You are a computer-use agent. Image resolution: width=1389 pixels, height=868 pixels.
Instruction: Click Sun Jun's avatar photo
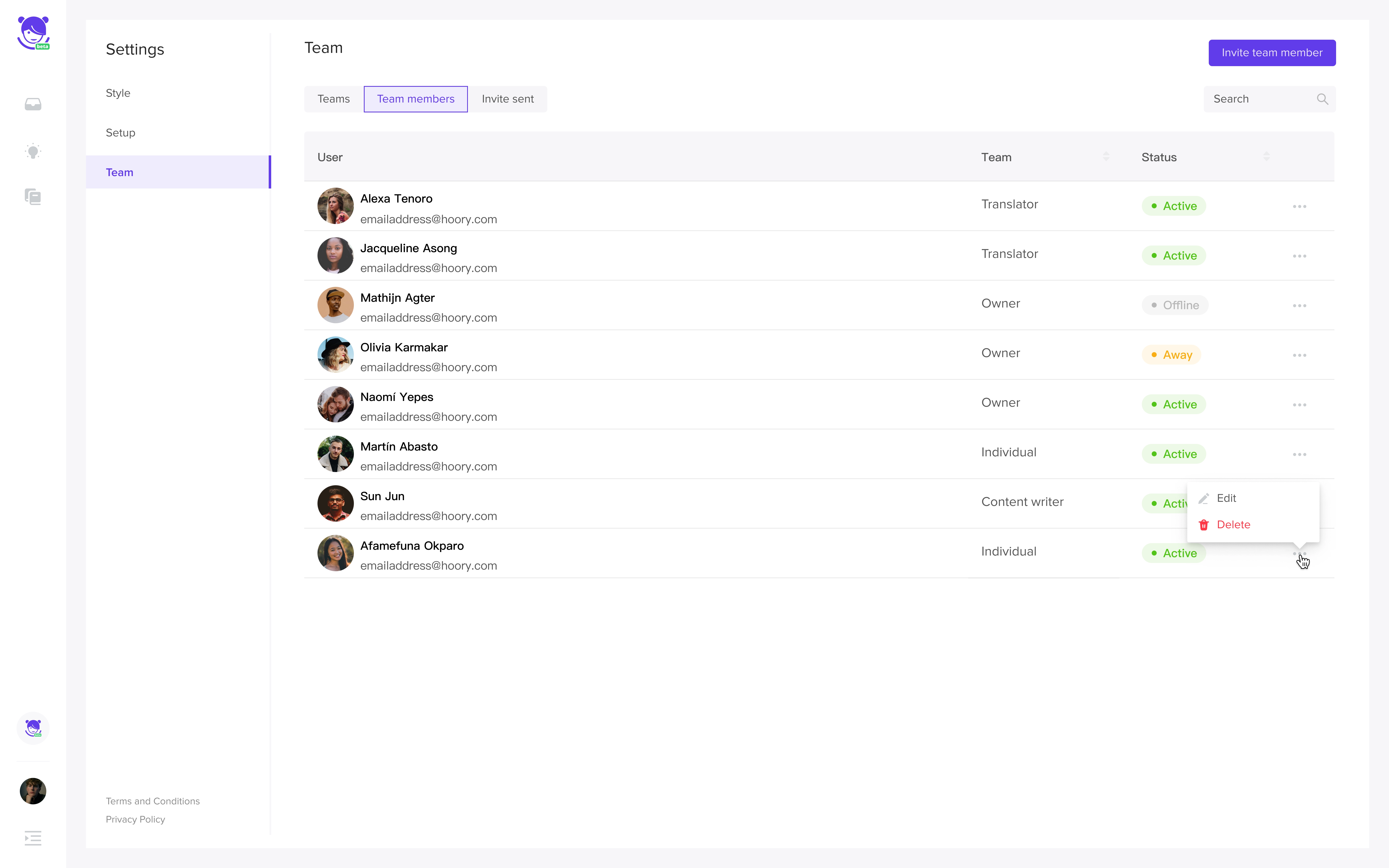point(335,503)
